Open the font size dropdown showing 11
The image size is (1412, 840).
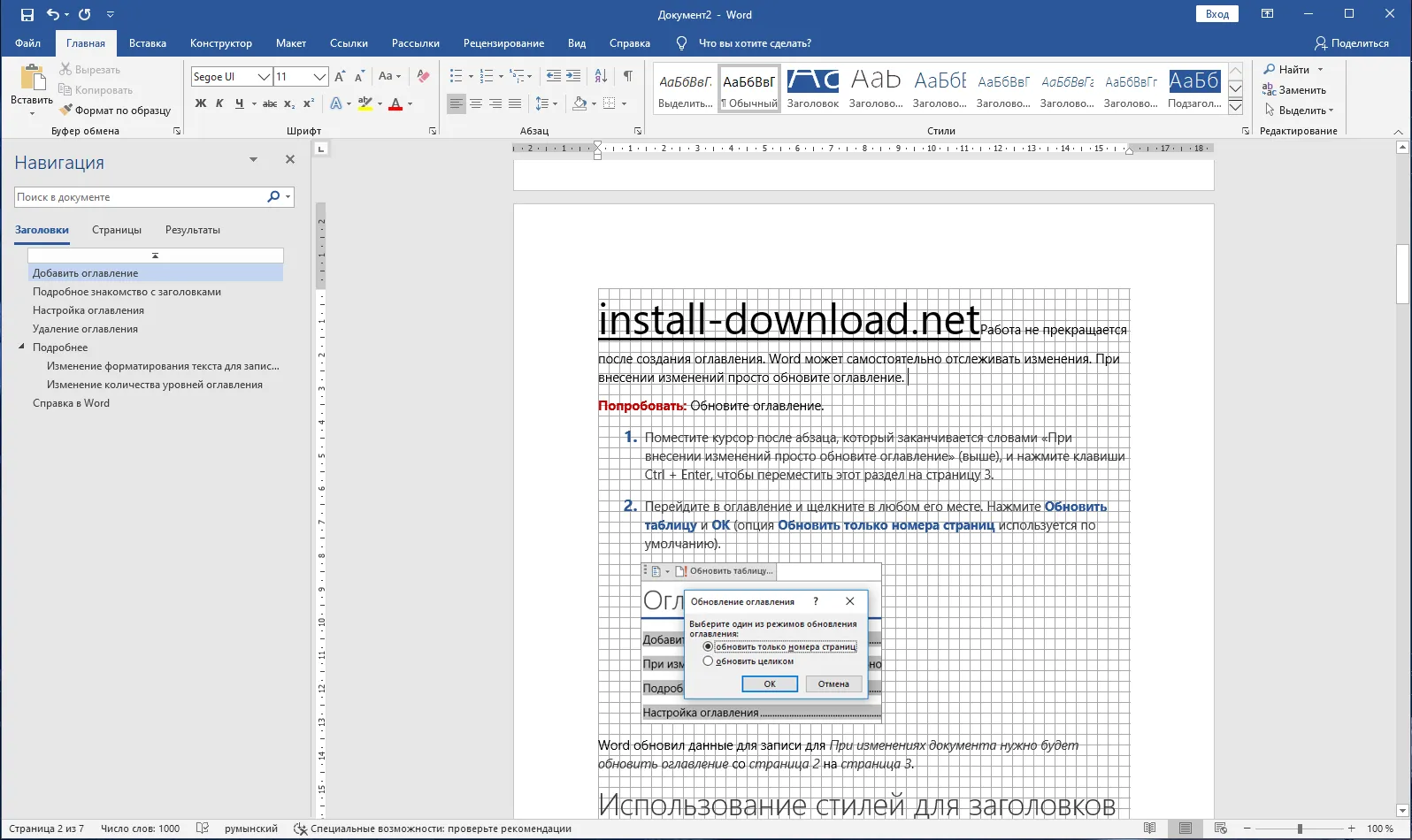[x=319, y=77]
